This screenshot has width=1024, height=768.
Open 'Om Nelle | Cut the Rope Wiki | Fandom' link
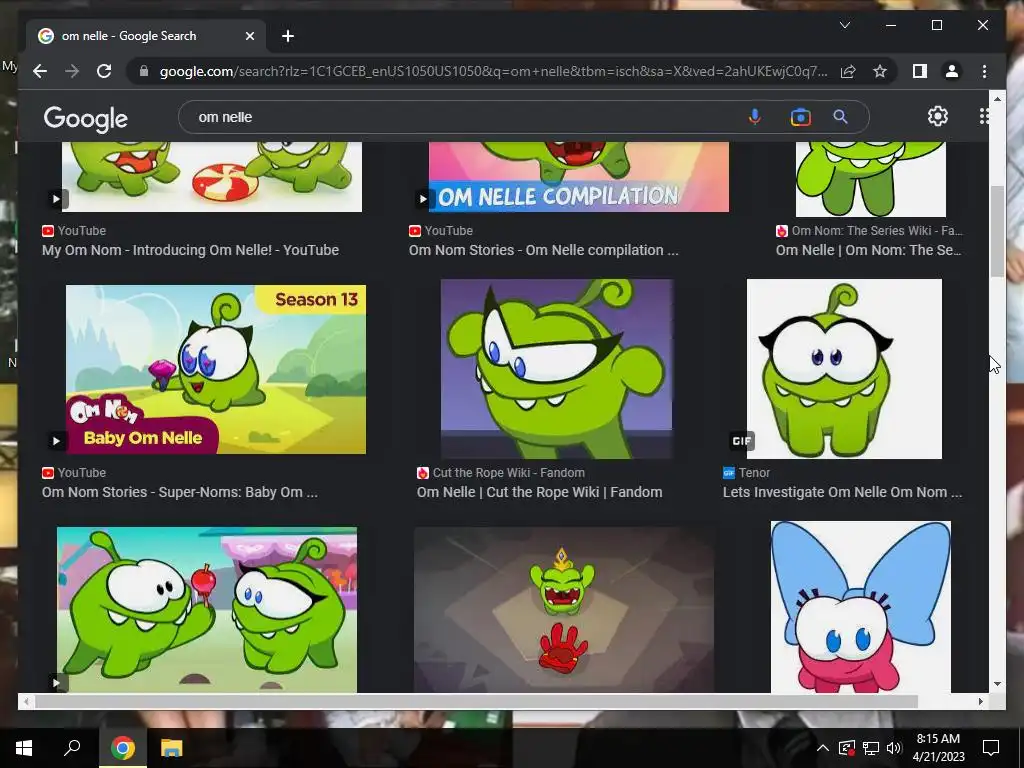[539, 492]
